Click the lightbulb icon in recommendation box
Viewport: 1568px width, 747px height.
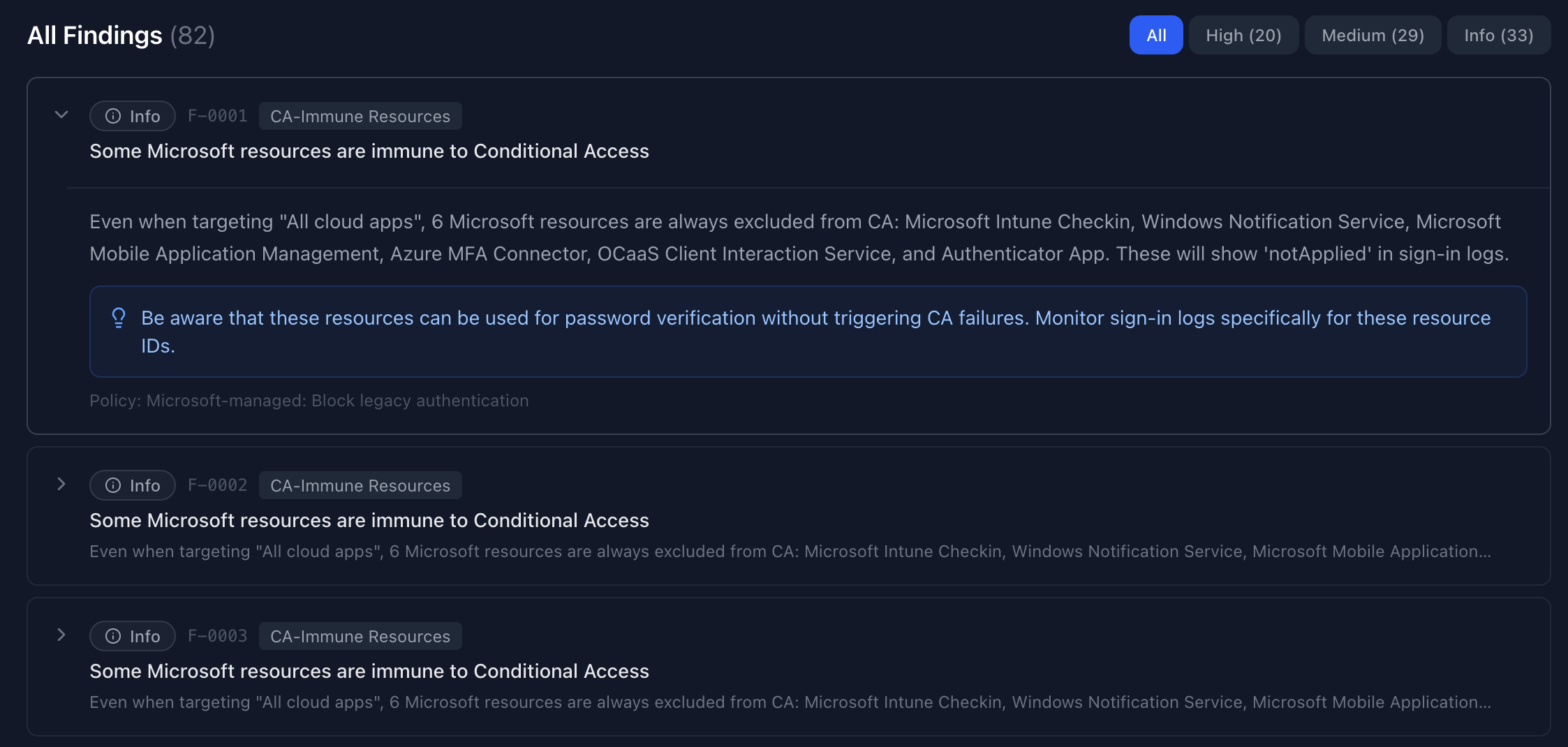119,318
